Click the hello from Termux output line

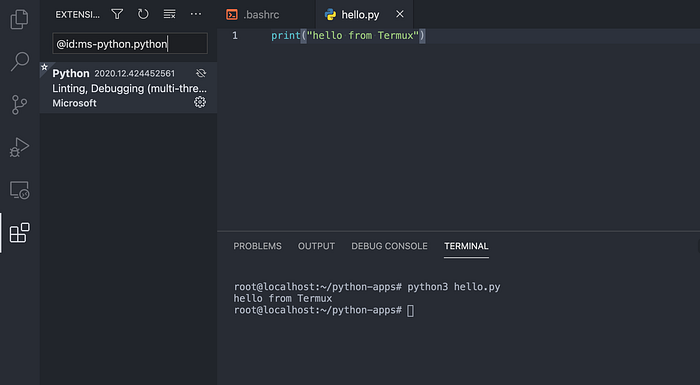tap(283, 298)
